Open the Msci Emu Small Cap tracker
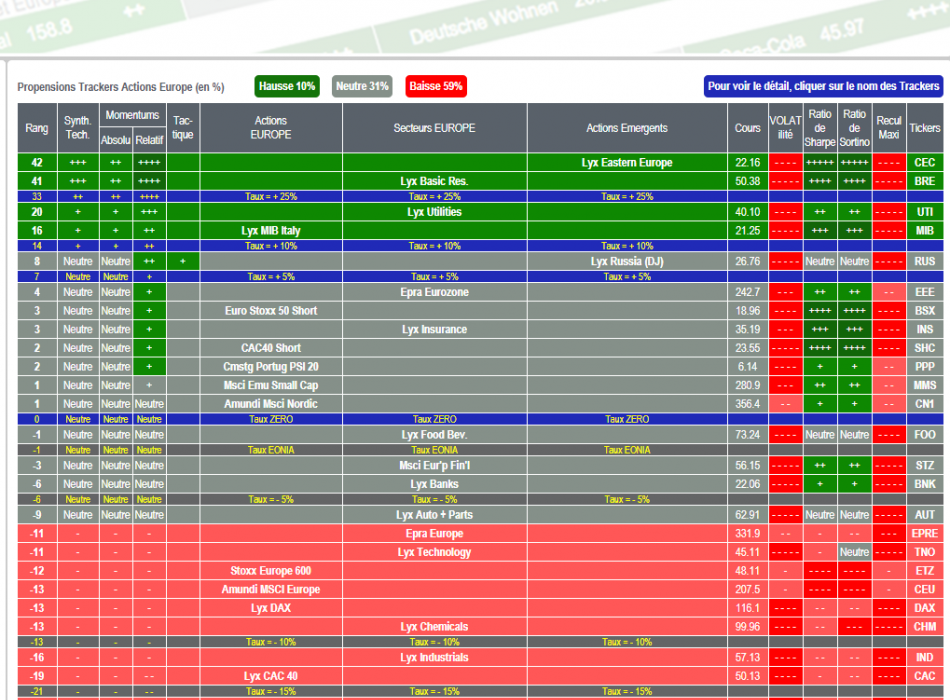Screen dimensions: 950x700 pos(270,385)
